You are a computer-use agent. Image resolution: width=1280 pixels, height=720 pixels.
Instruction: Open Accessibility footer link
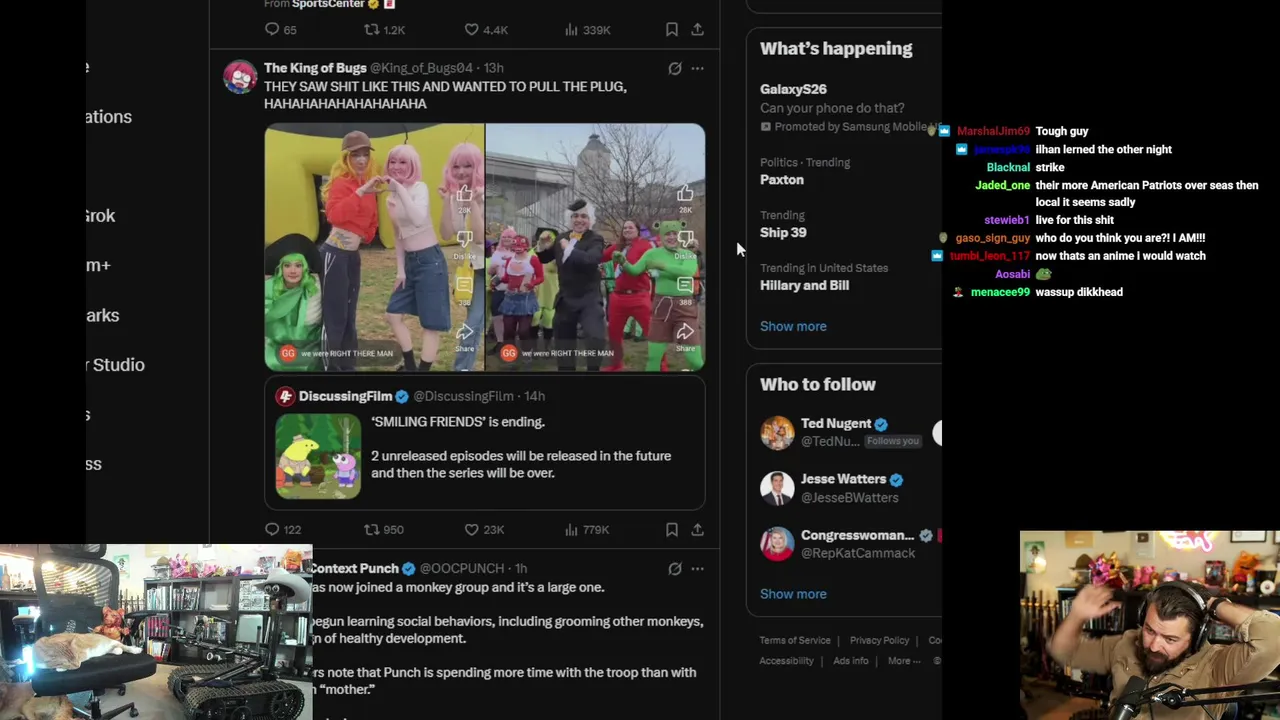pos(786,661)
